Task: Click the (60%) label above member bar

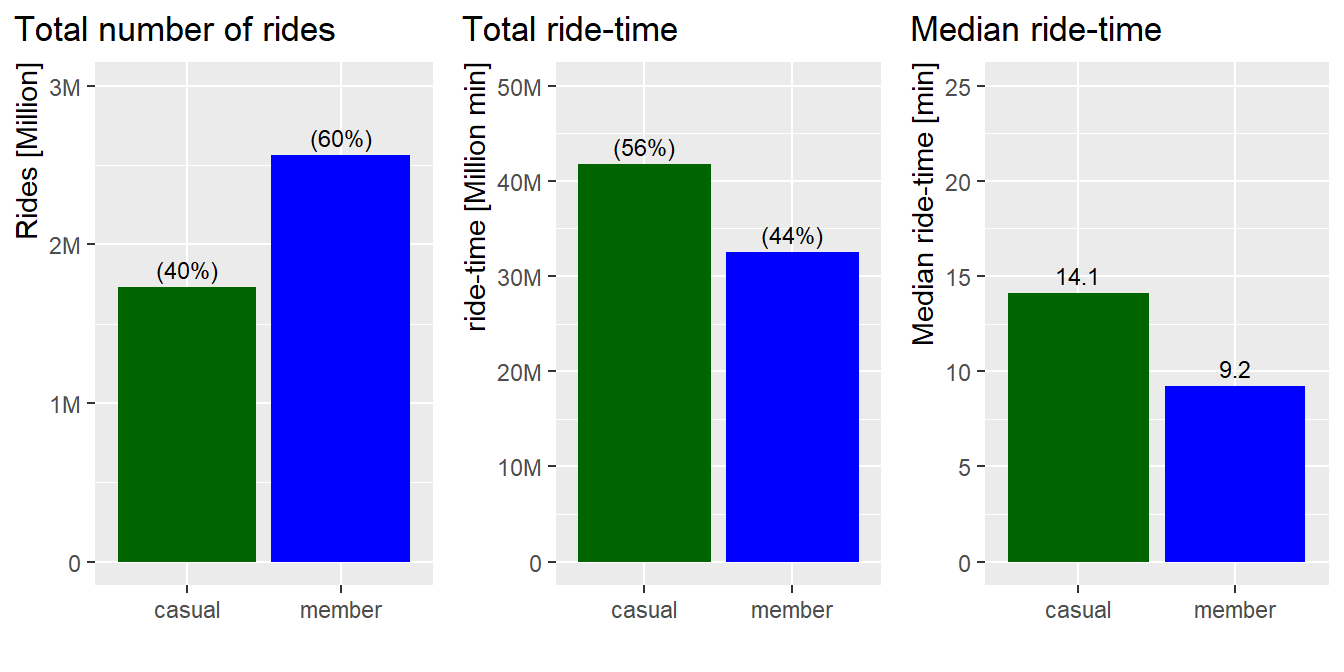Action: coord(341,140)
